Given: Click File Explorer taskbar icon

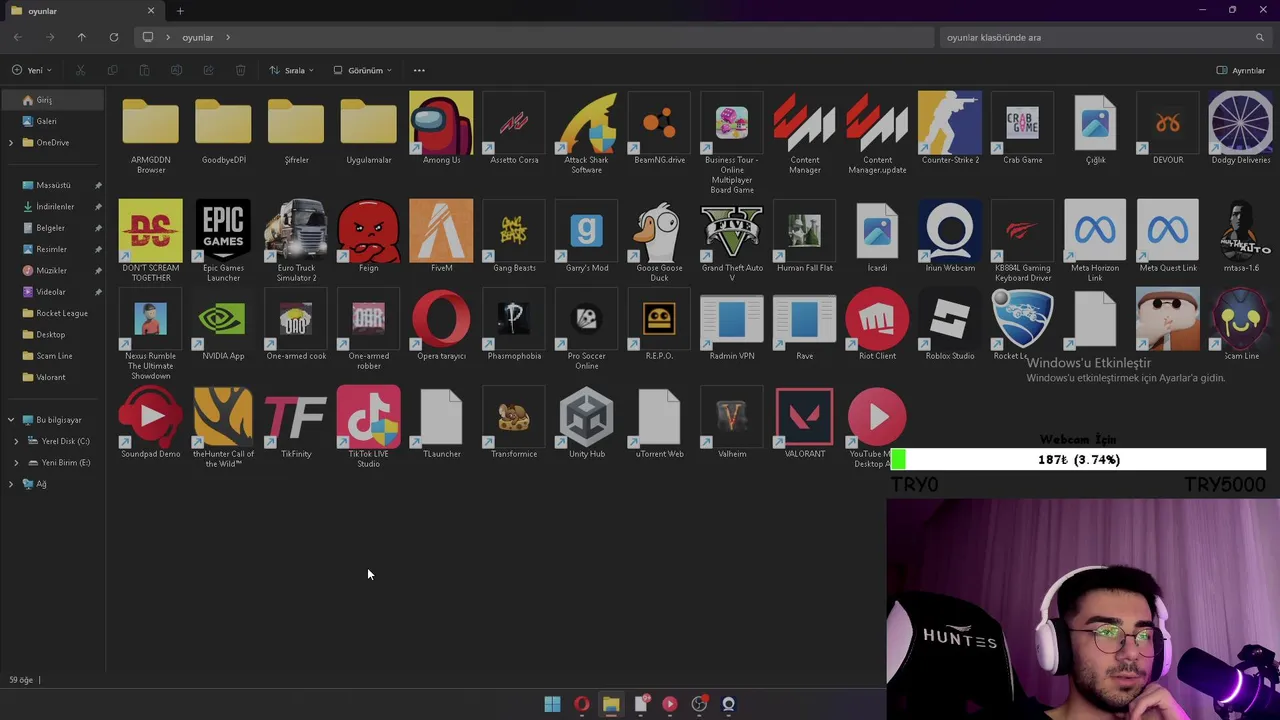Looking at the screenshot, I should pos(611,704).
